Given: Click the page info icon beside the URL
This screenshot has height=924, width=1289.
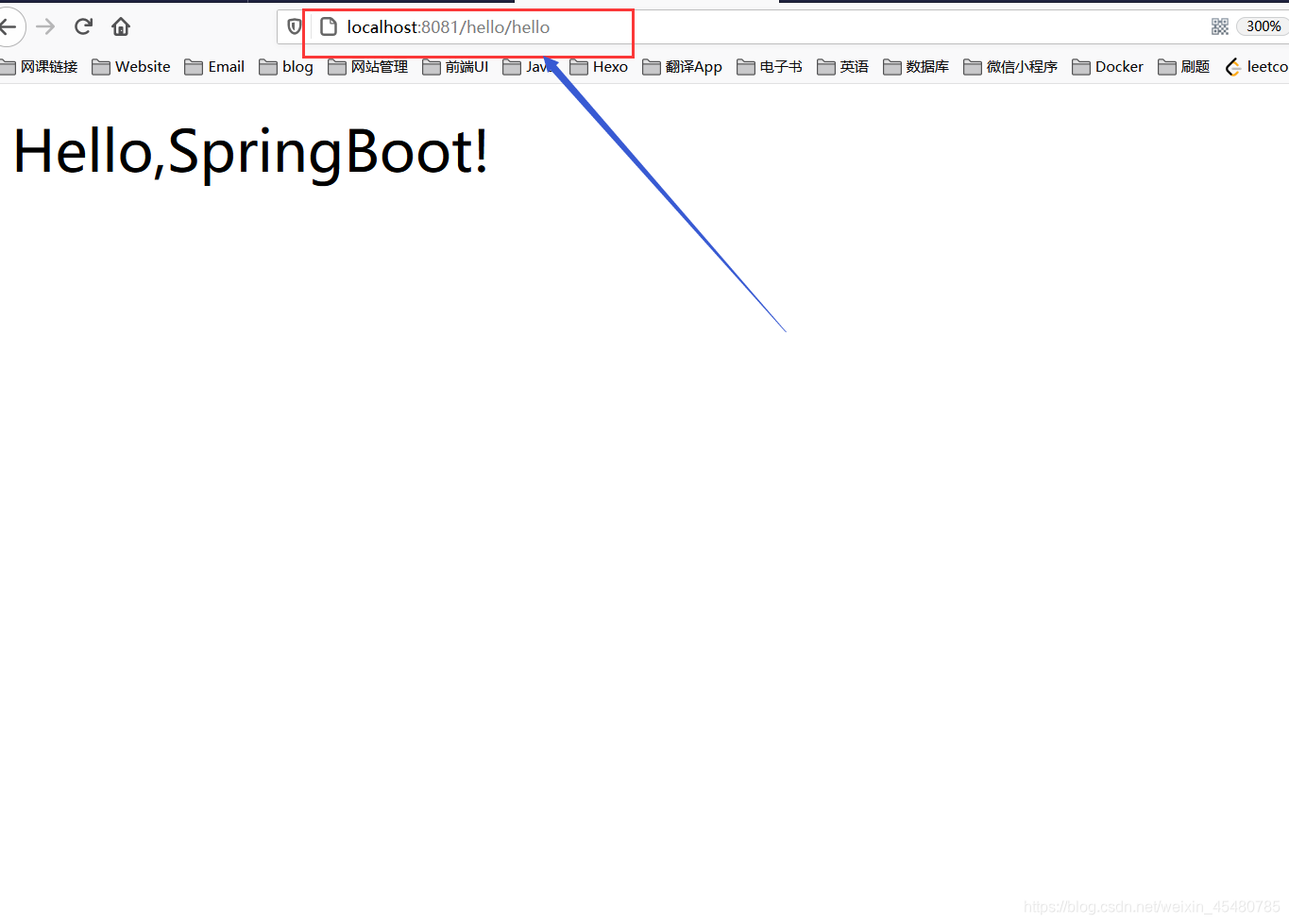Looking at the screenshot, I should 329,26.
